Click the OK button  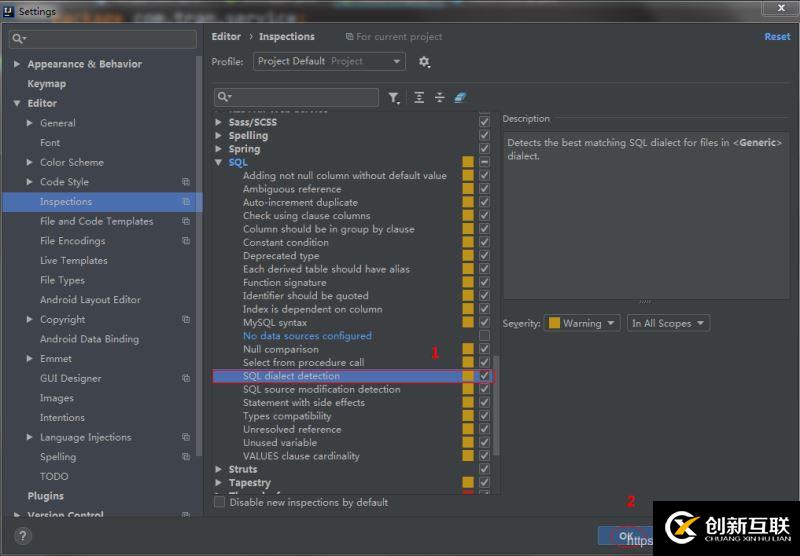(626, 536)
